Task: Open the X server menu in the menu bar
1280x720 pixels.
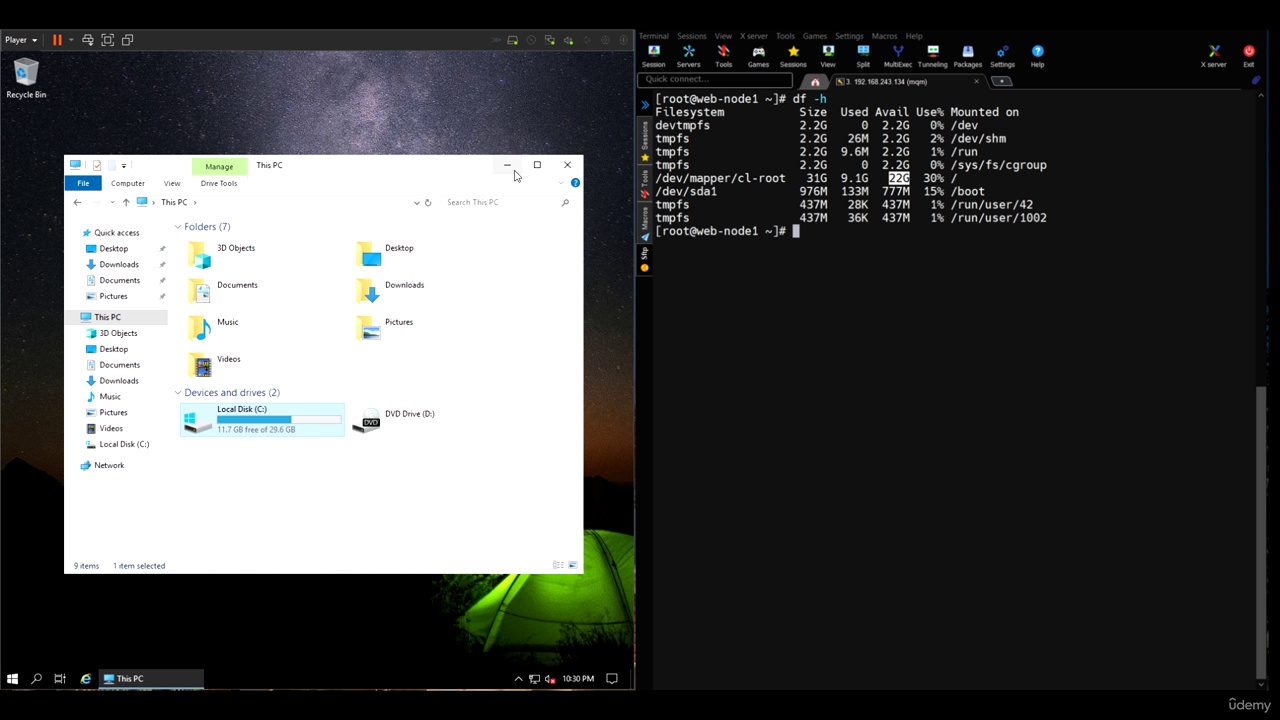Action: 754,36
